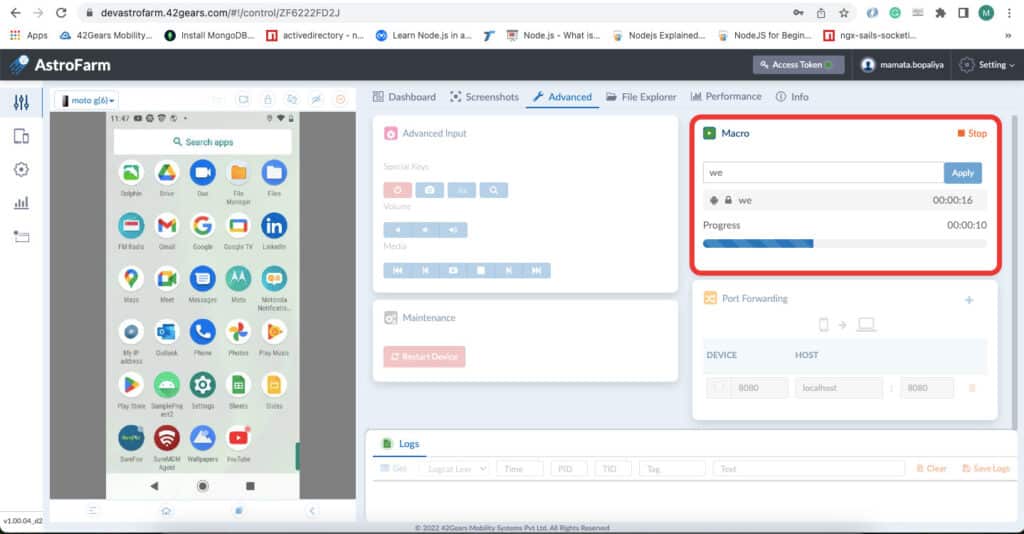Focus the macro name input field
The height and width of the screenshot is (534, 1024).
[x=823, y=173]
